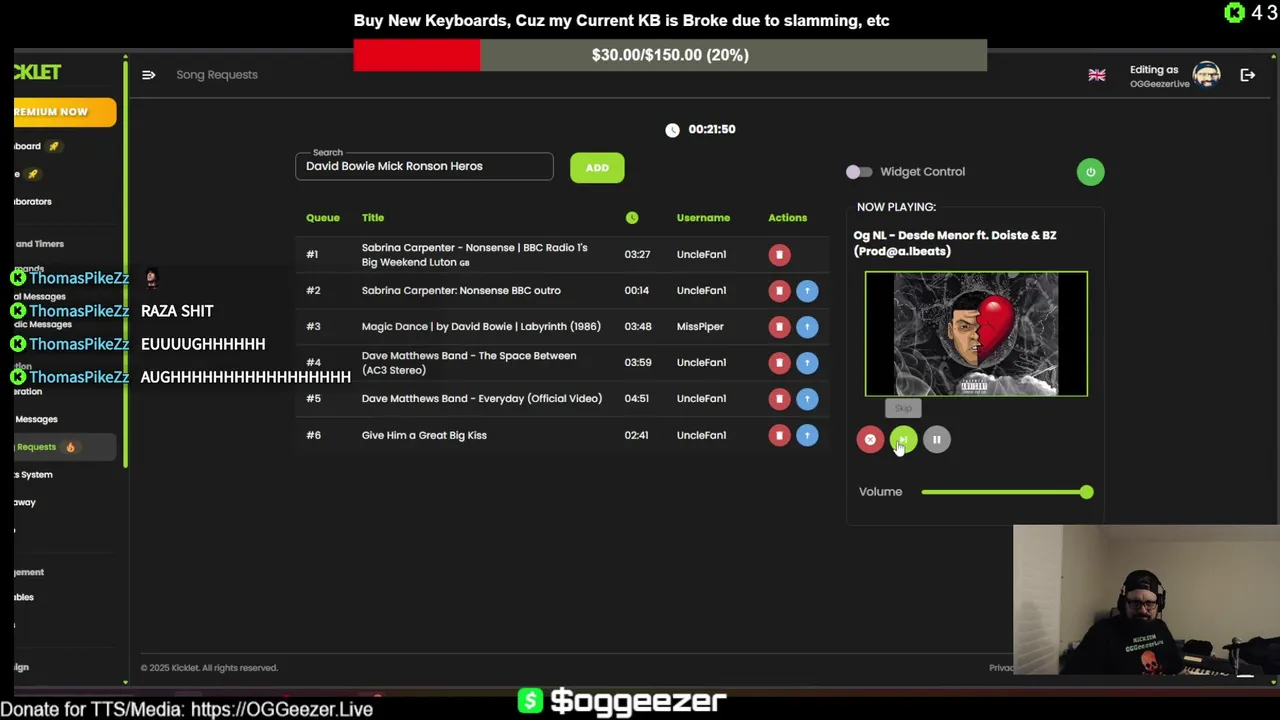Delete The Space Between song request
Viewport: 1280px width, 720px height.
coord(779,363)
